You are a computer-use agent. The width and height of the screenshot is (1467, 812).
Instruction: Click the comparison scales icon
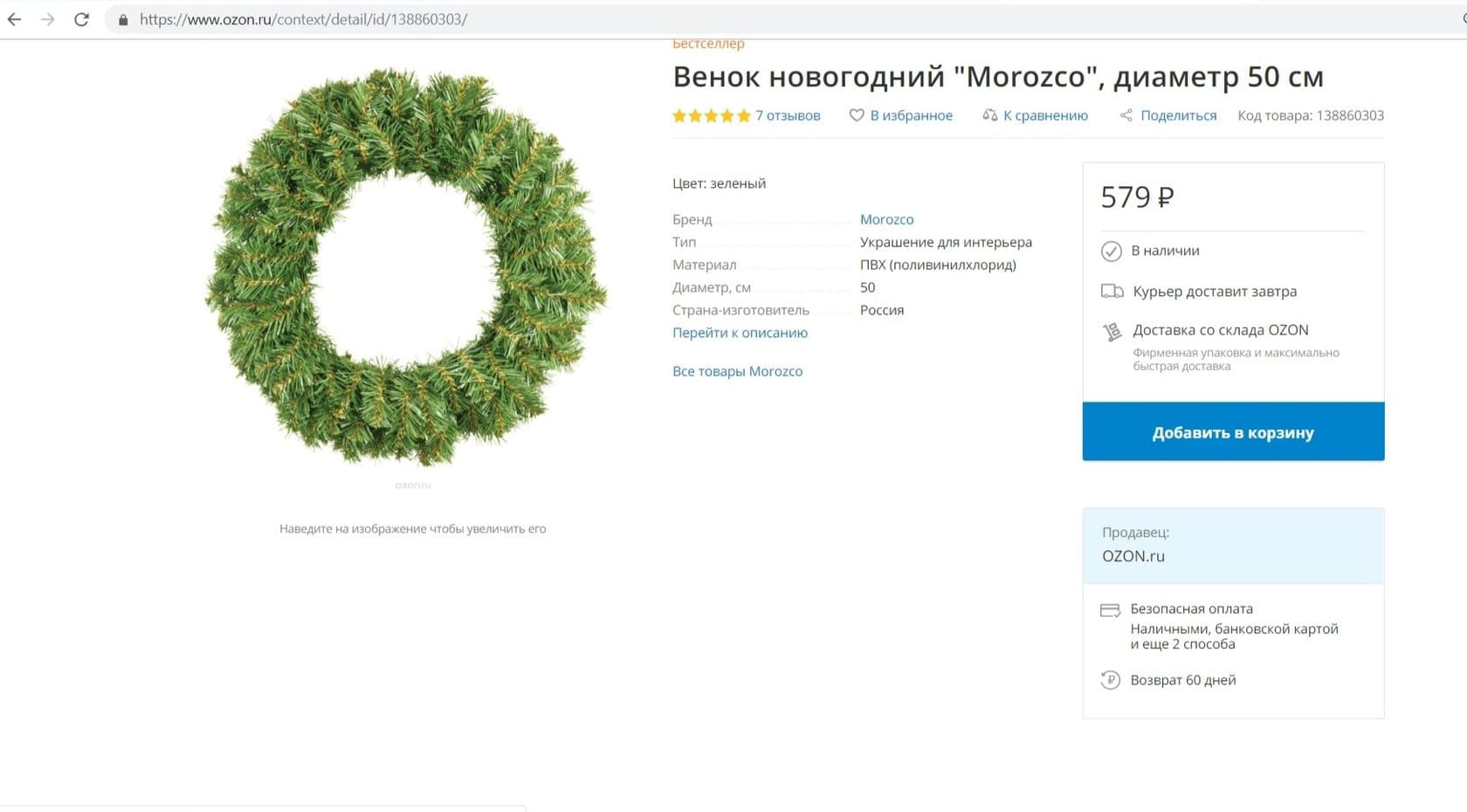[x=989, y=115]
